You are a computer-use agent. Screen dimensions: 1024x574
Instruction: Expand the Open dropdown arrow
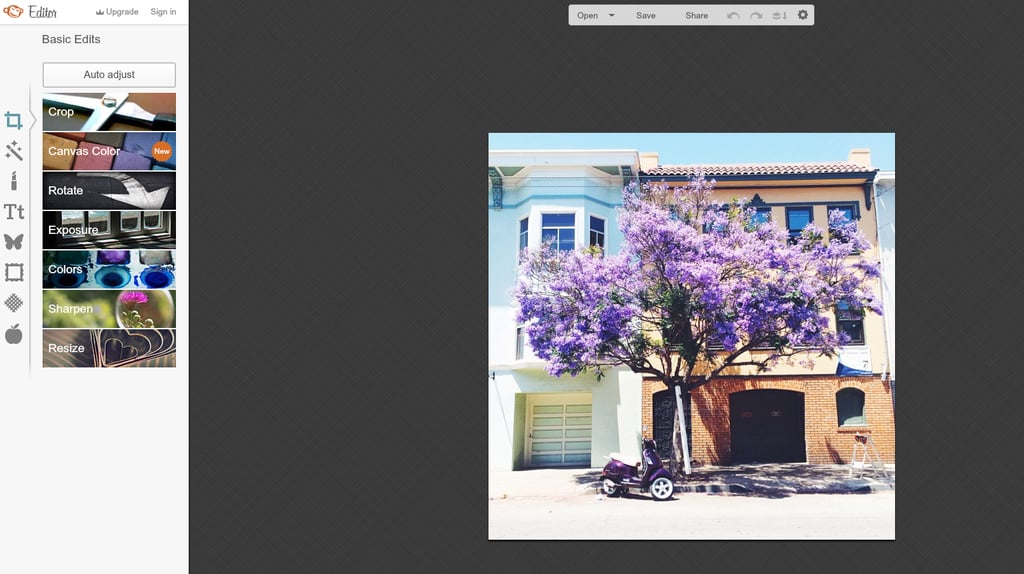click(x=611, y=15)
